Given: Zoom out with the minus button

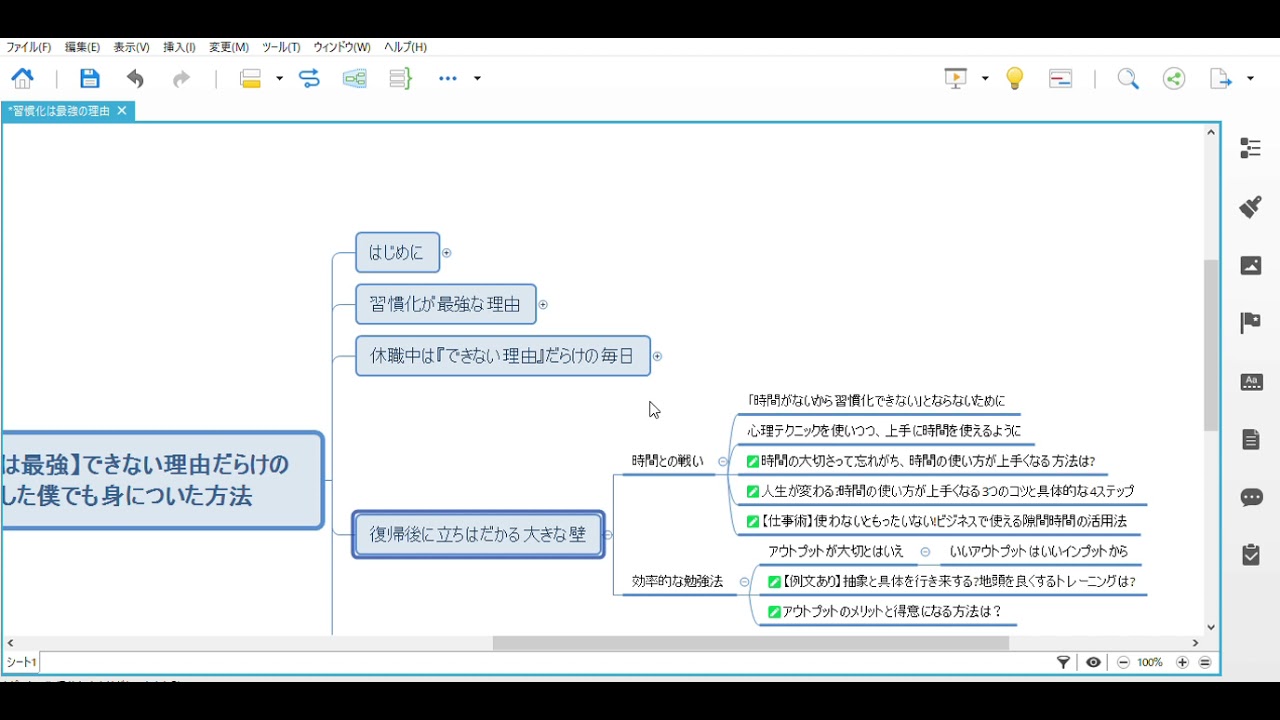Looking at the screenshot, I should pyautogui.click(x=1123, y=662).
